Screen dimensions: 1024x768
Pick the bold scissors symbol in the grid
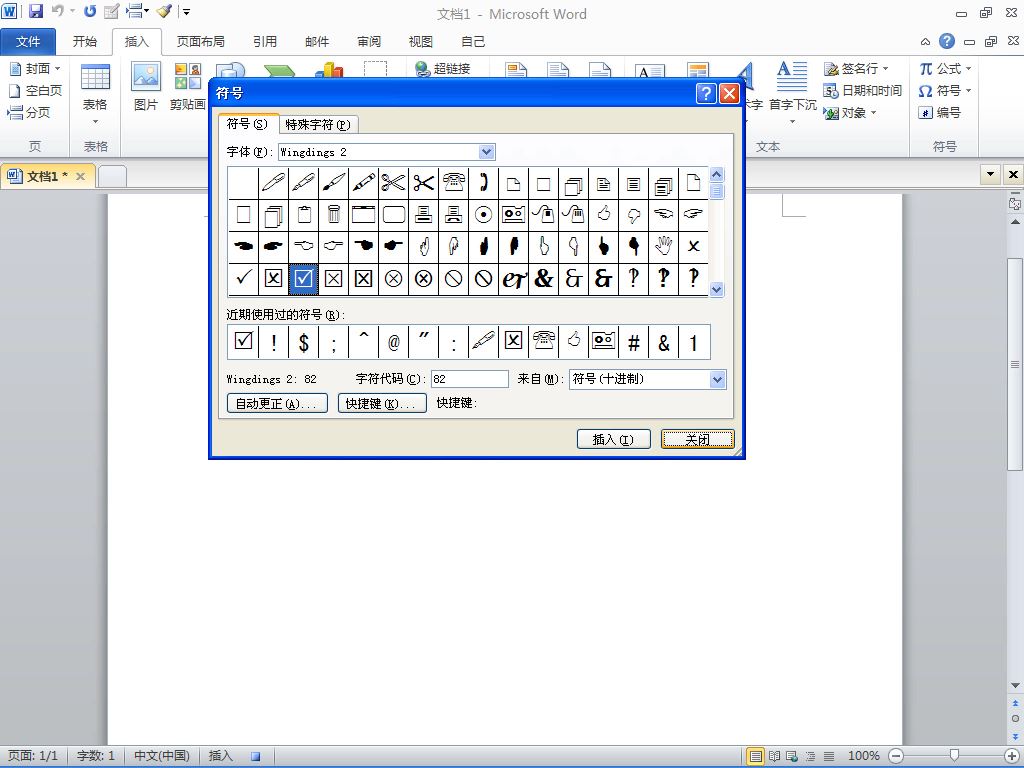click(x=423, y=184)
